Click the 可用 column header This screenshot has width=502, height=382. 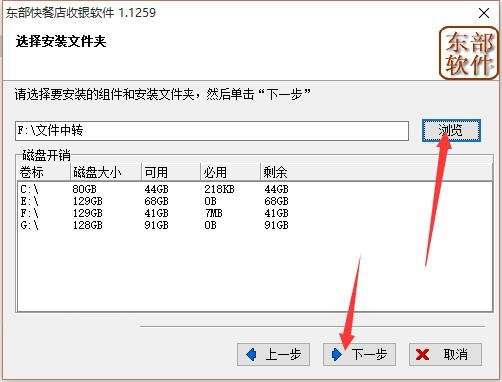(171, 172)
